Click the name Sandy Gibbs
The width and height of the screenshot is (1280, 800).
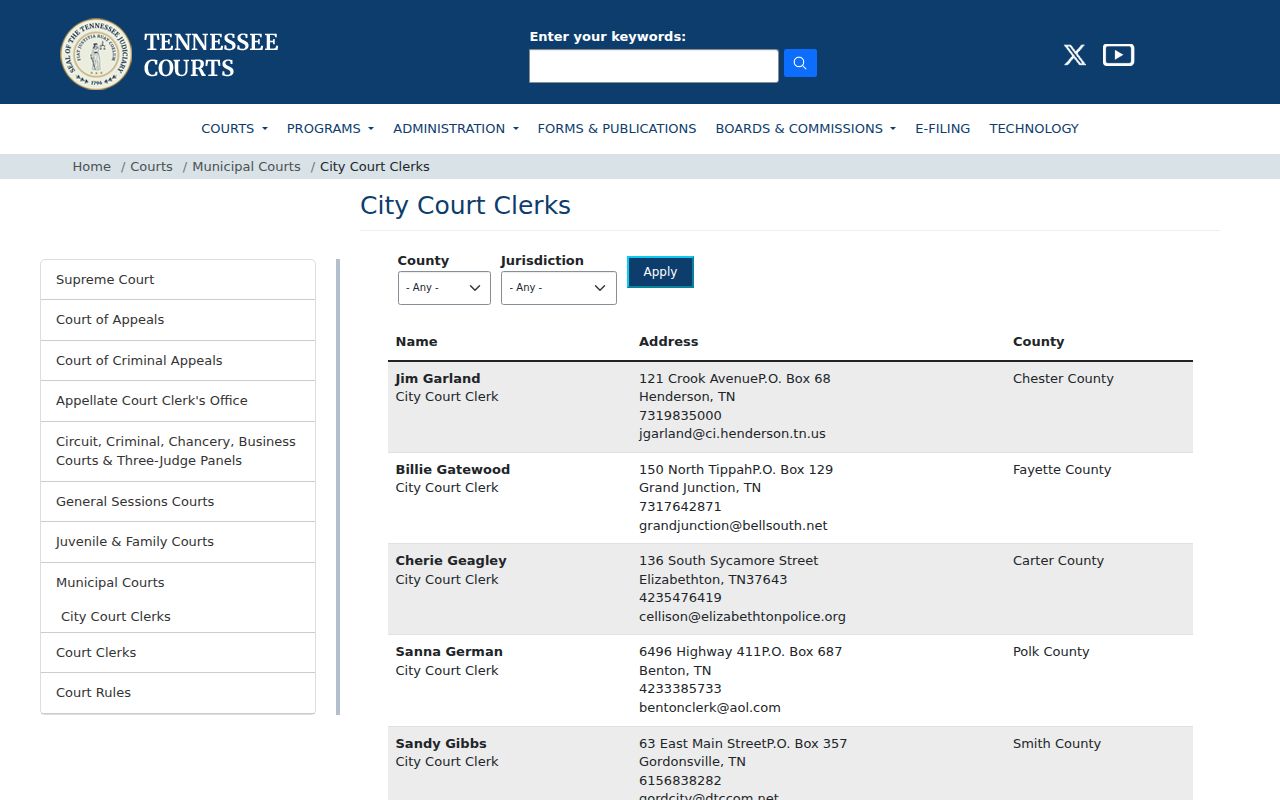tap(441, 744)
